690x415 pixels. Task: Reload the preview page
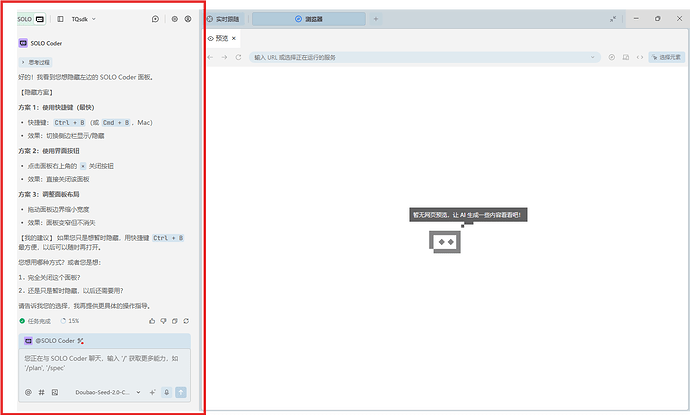pos(239,57)
